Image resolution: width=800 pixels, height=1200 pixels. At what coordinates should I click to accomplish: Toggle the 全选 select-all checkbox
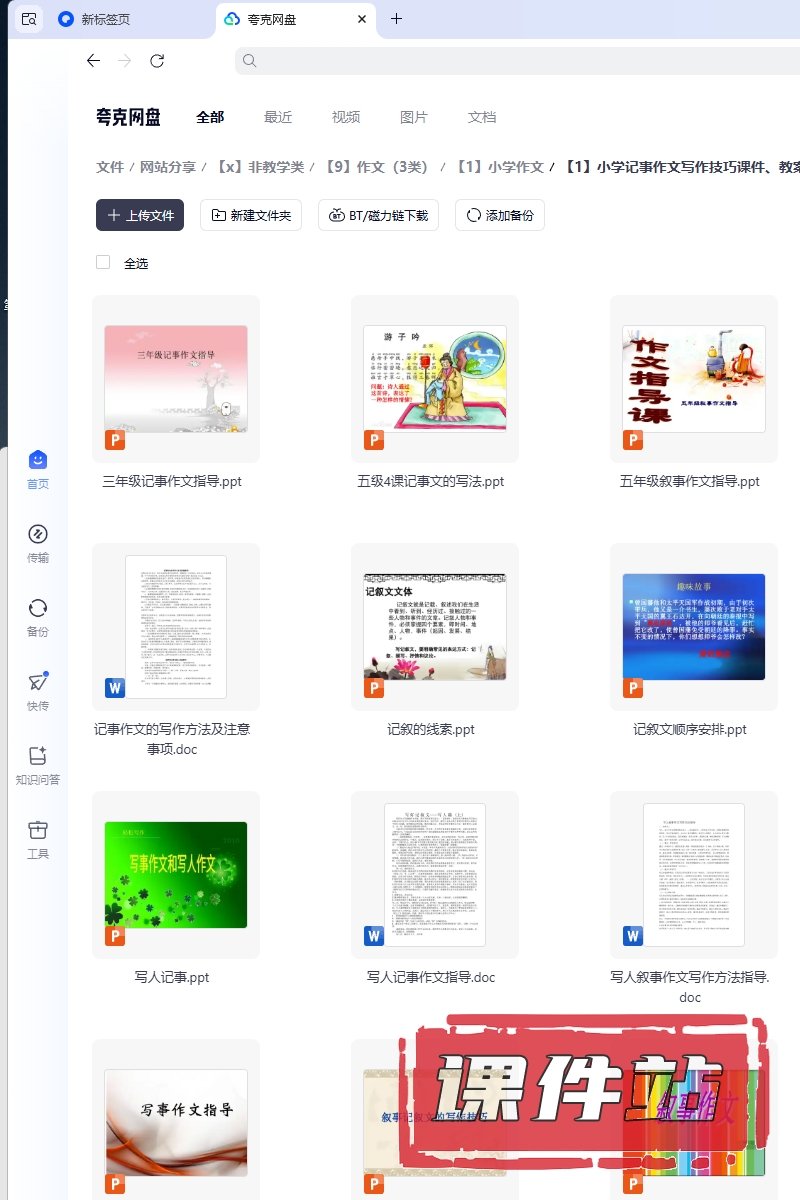pos(103,262)
